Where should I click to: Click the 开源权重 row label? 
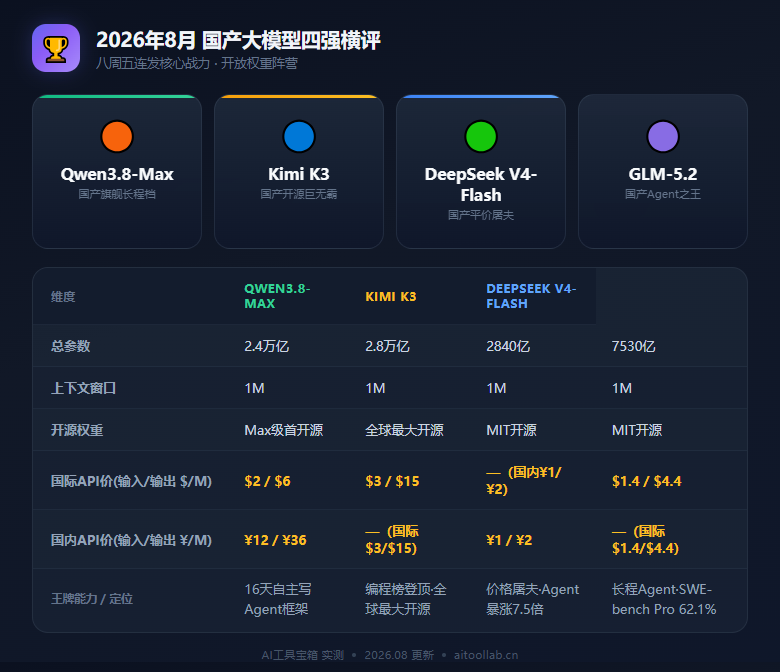(x=77, y=430)
